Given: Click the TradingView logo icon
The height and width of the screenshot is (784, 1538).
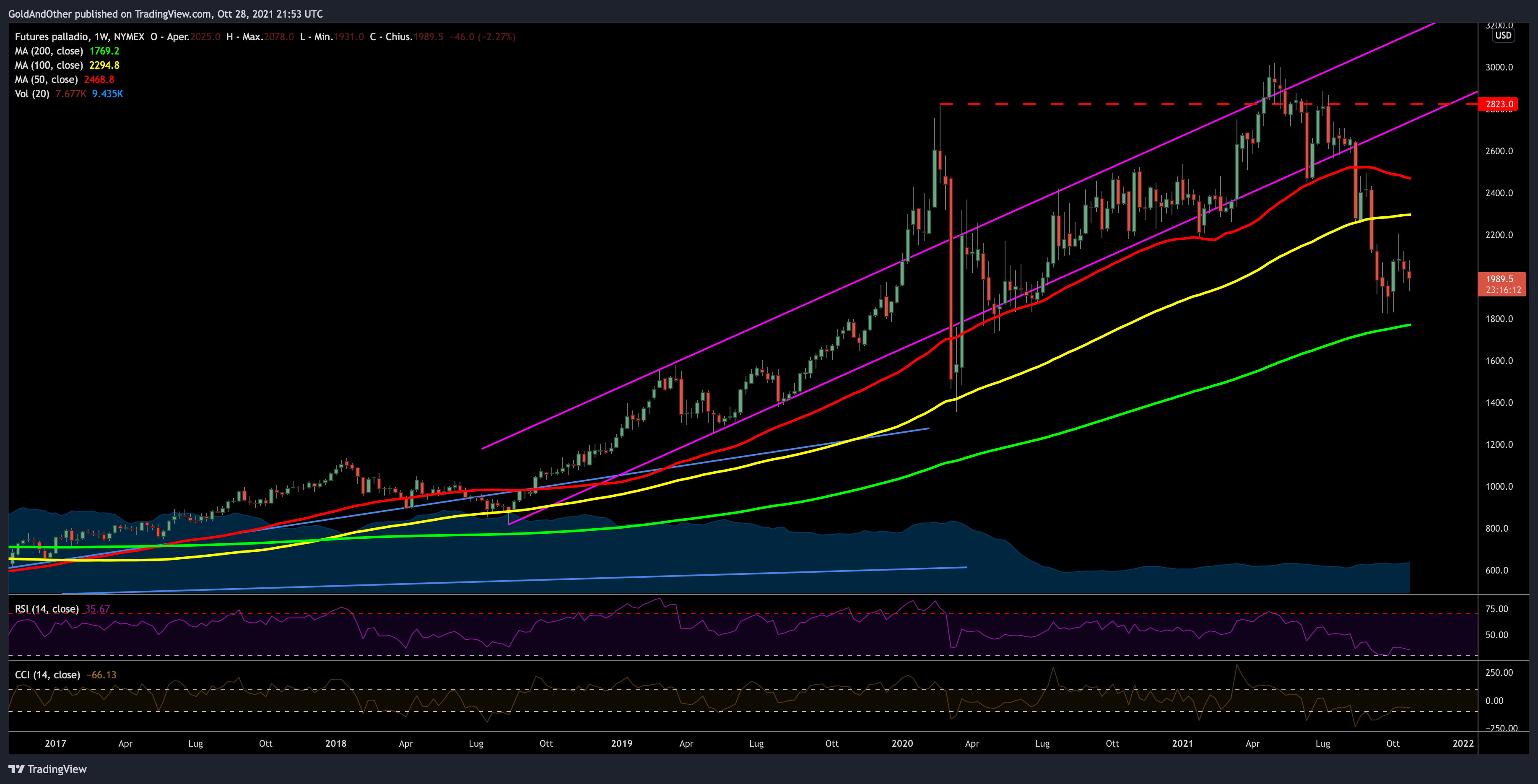Looking at the screenshot, I should pos(16,769).
